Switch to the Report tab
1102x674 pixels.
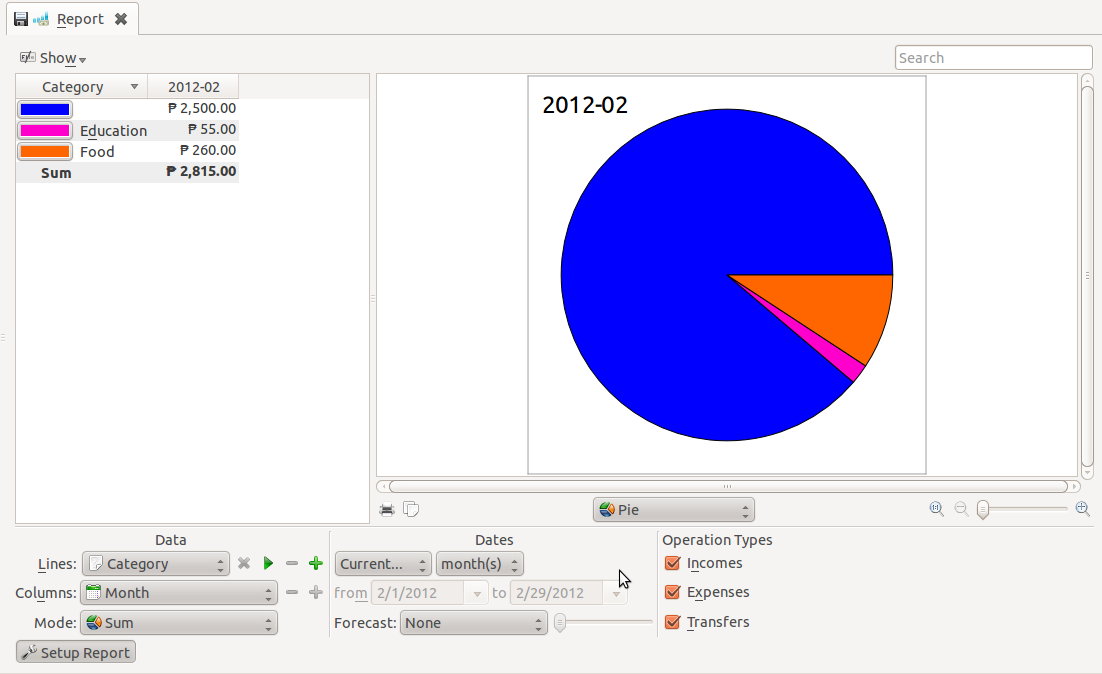[x=80, y=18]
